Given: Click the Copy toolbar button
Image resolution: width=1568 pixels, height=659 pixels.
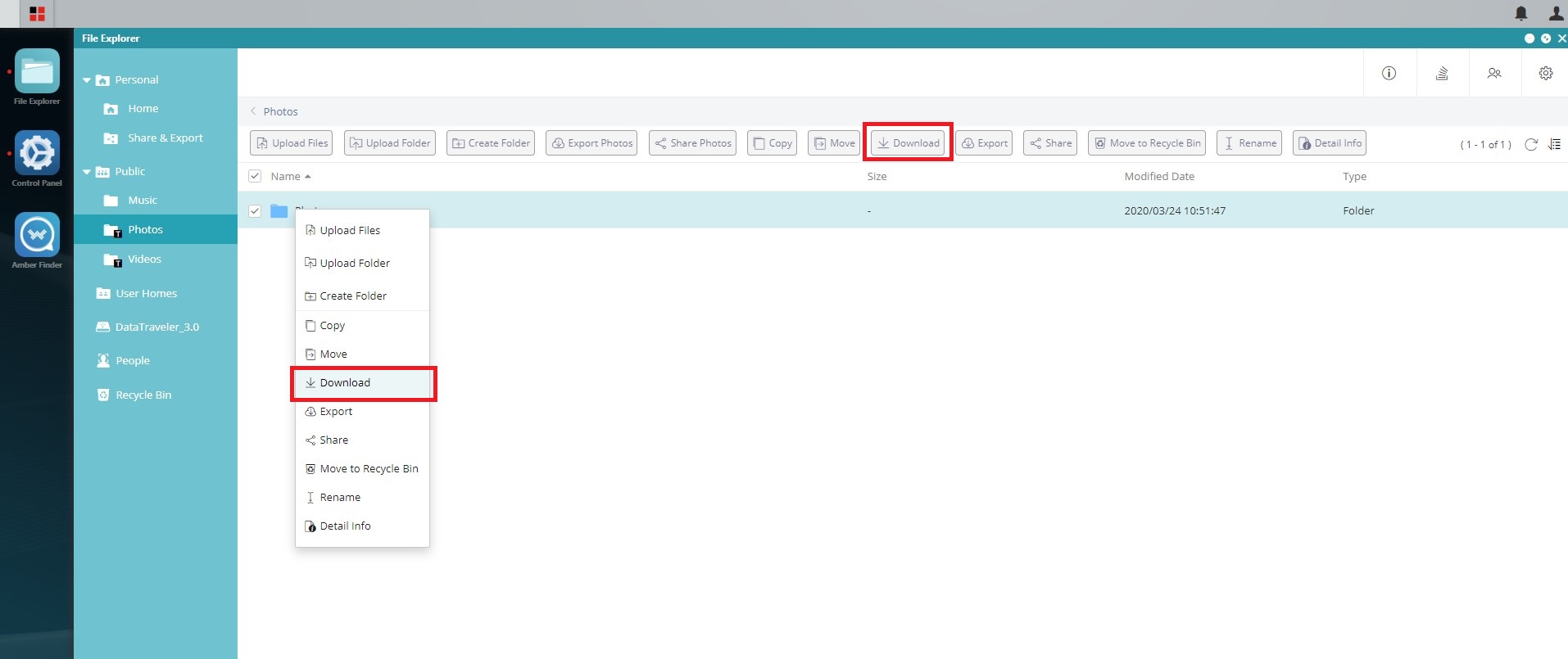Looking at the screenshot, I should (x=772, y=143).
